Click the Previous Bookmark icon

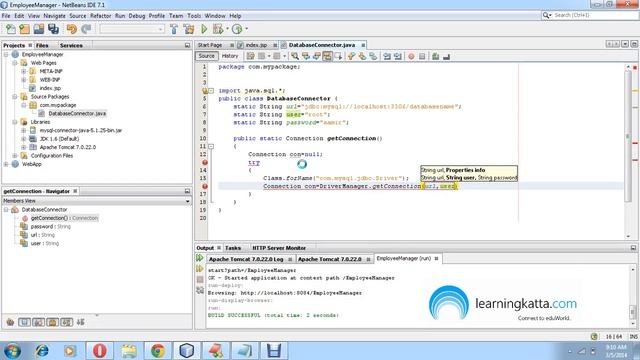pyautogui.click(x=351, y=56)
